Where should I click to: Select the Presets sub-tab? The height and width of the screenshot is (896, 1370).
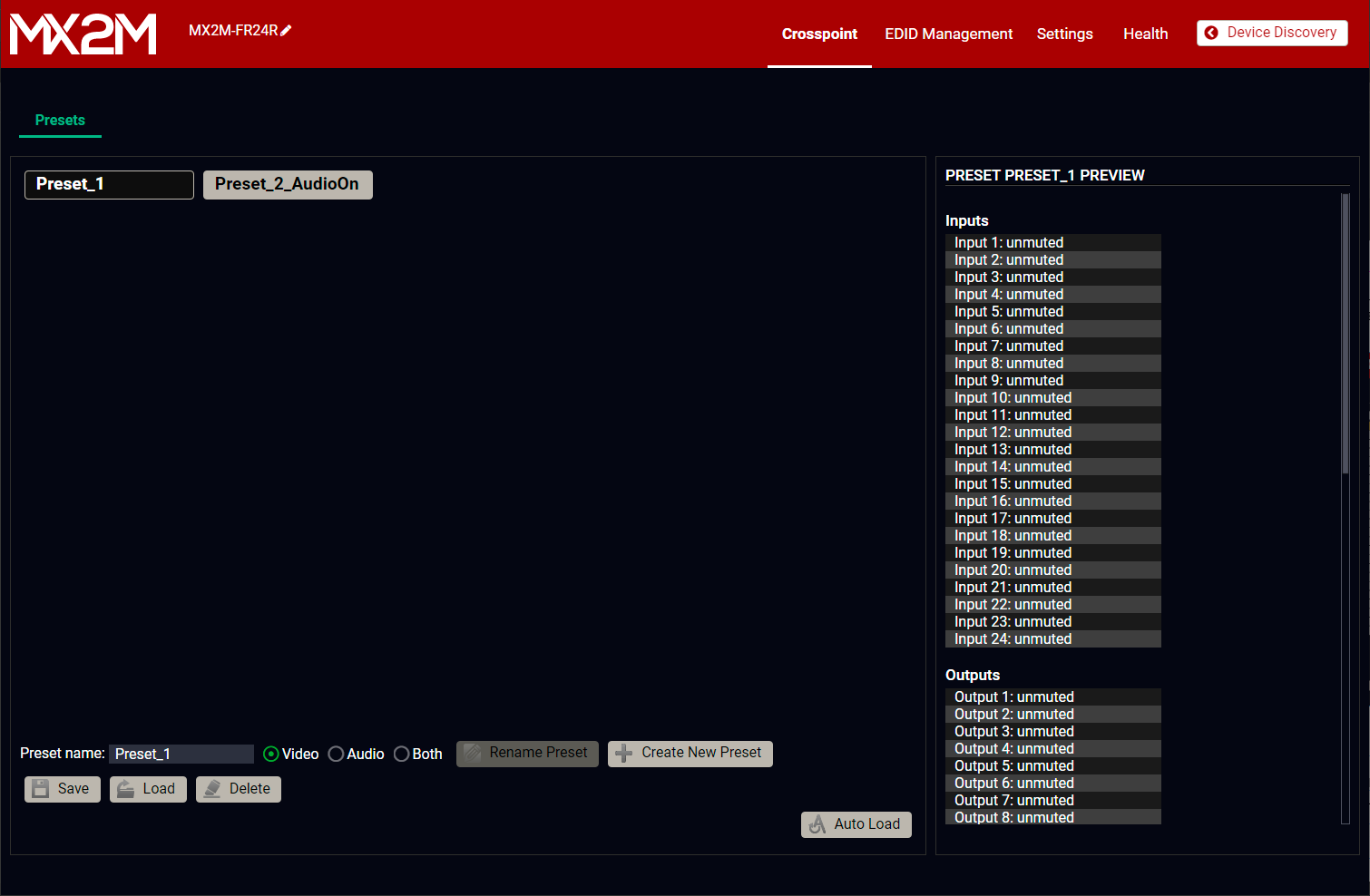click(60, 121)
